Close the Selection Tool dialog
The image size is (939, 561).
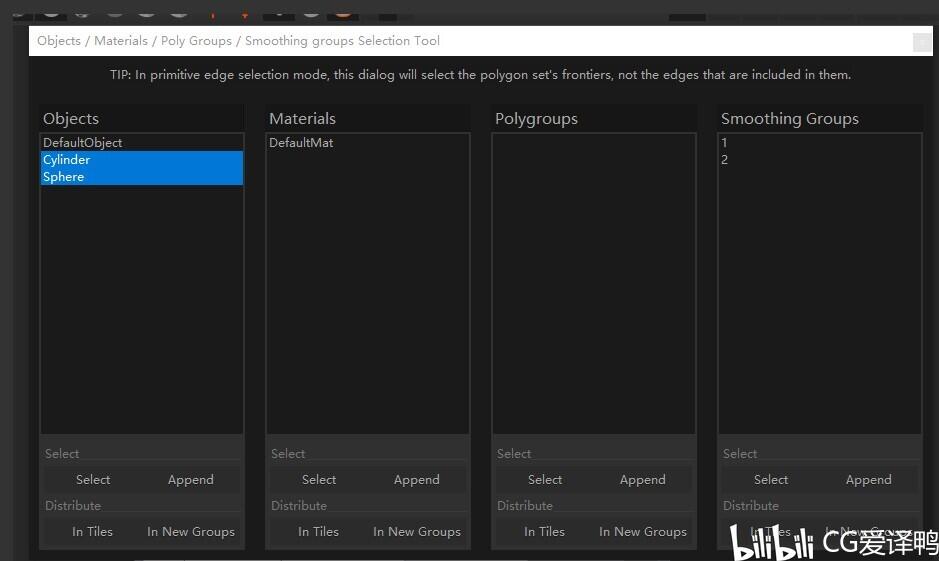tap(922, 43)
